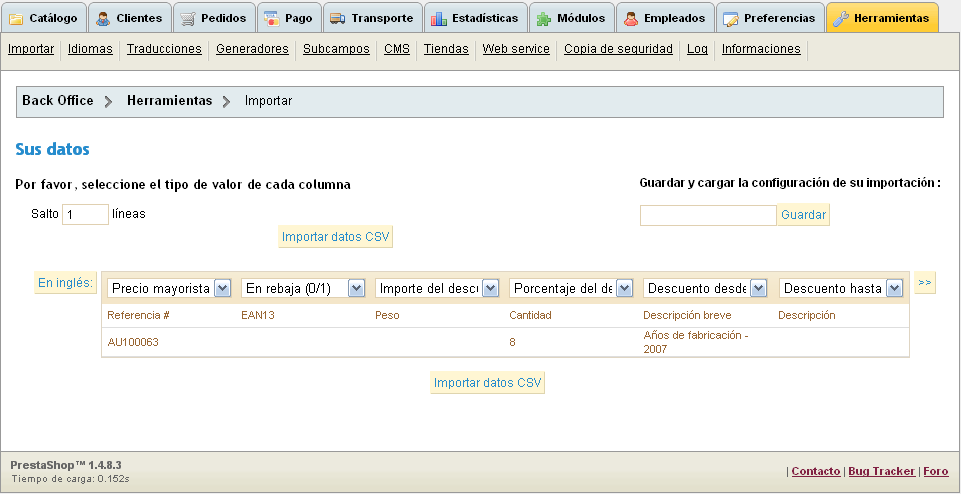Expand the Descuento desde dropdown
This screenshot has width=961, height=494.
tap(705, 288)
